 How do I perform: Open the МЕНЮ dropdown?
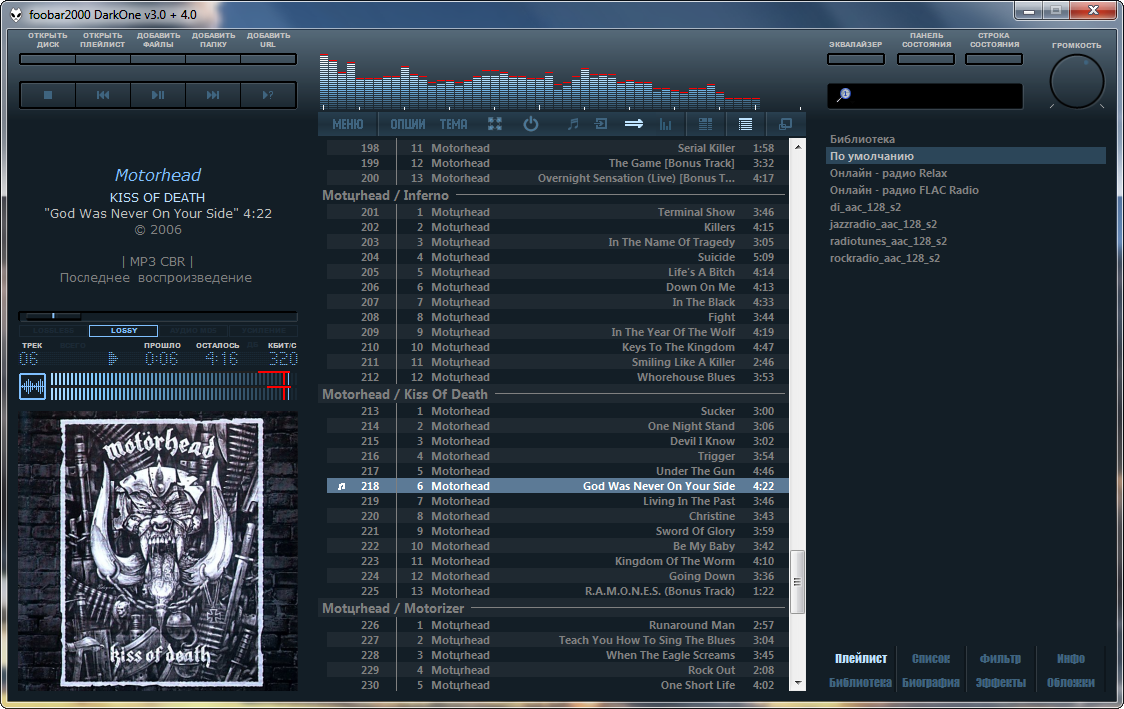(x=348, y=124)
